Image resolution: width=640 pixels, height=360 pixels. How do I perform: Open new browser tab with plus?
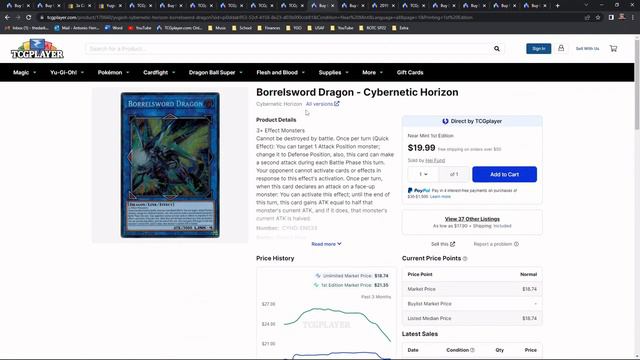(558, 6)
